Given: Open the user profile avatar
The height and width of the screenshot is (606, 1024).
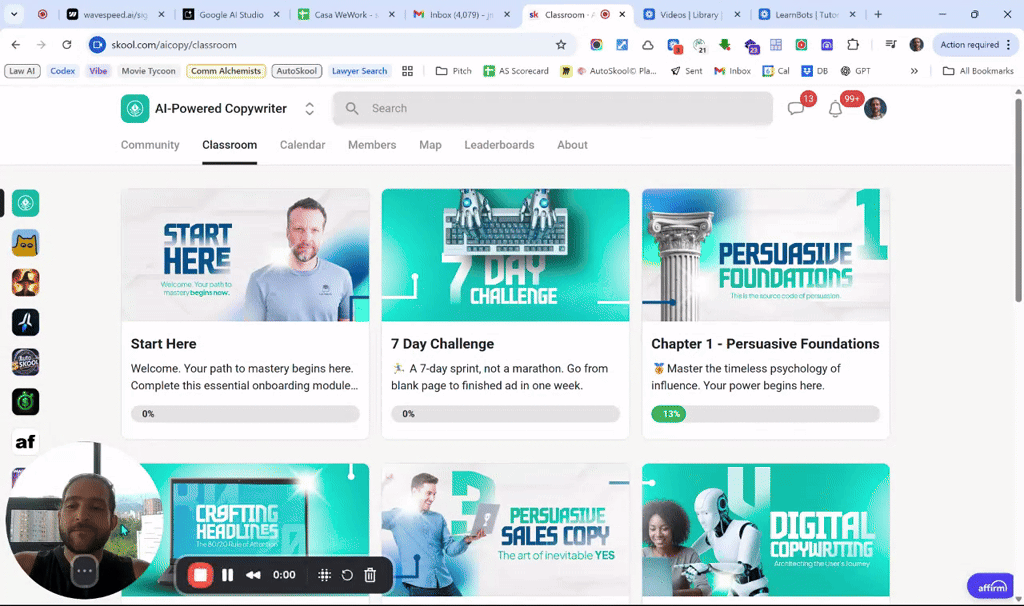Looking at the screenshot, I should [875, 108].
